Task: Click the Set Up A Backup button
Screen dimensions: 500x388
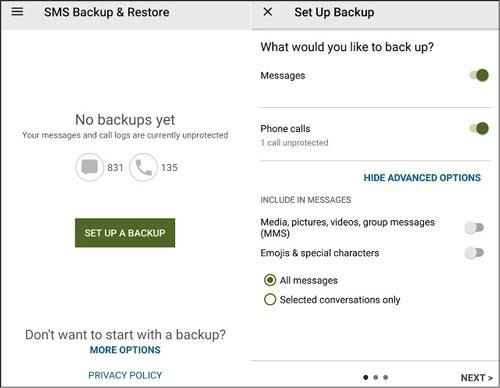Action: [125, 233]
